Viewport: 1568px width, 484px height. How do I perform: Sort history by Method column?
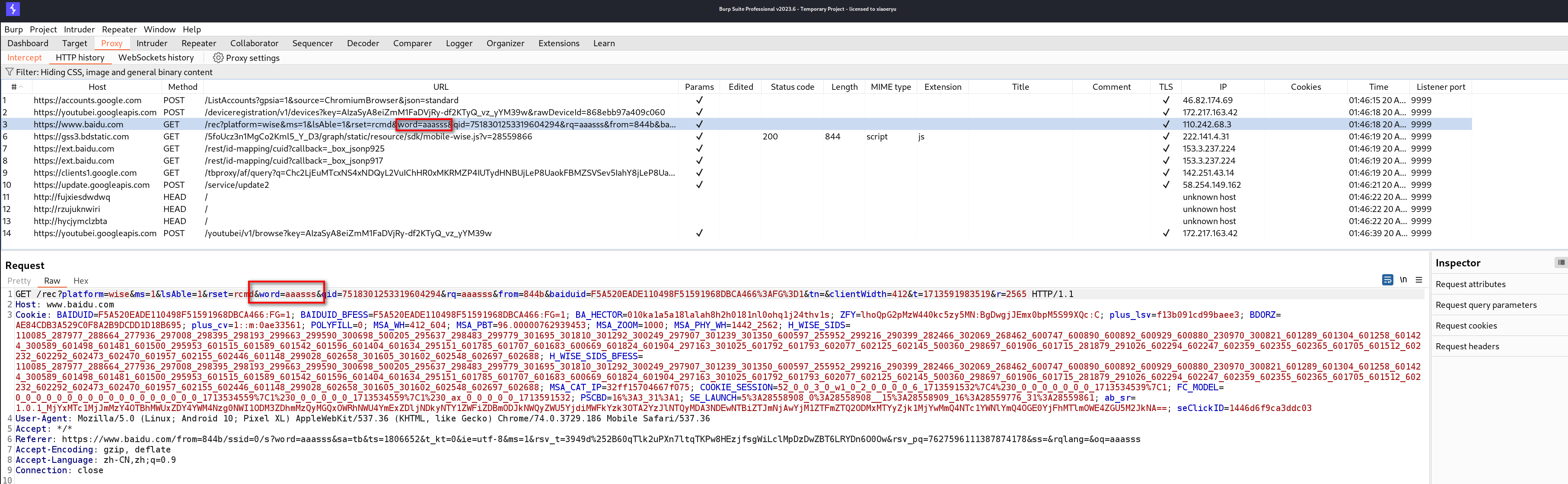point(183,87)
